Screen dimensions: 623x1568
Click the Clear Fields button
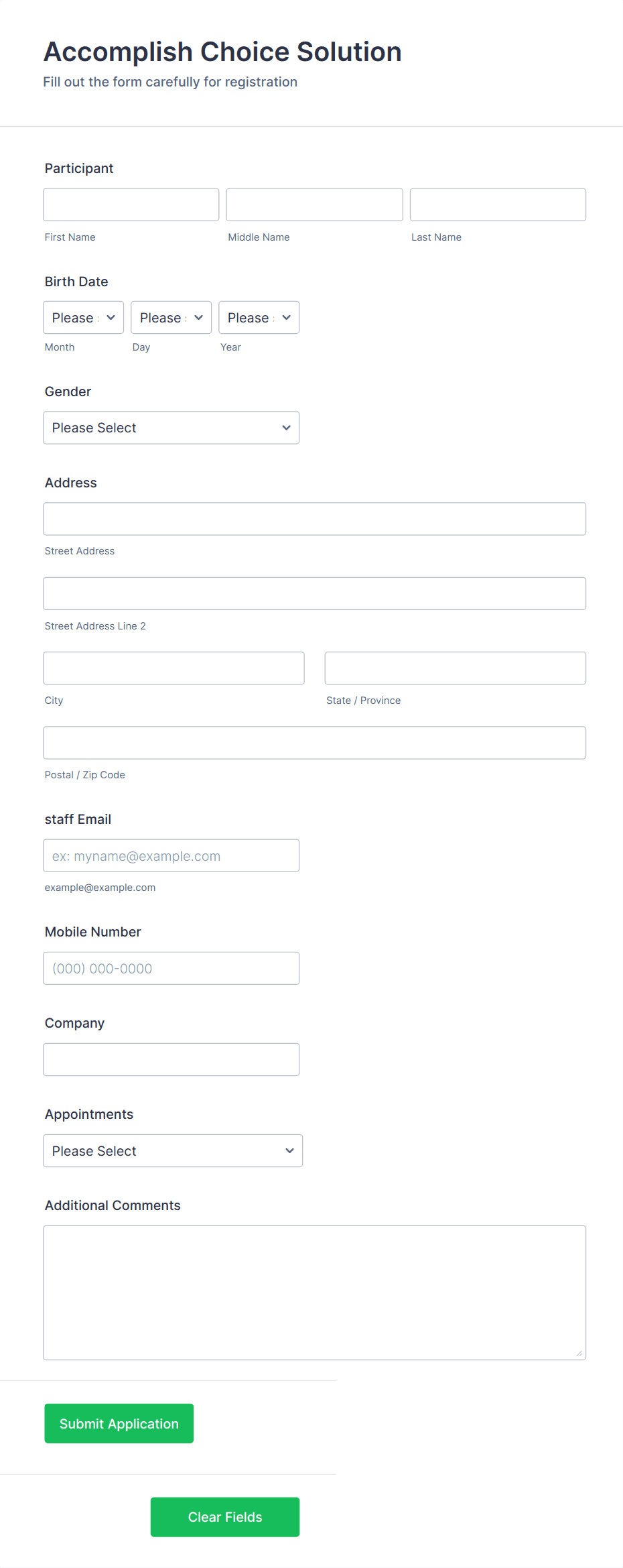pos(224,1517)
